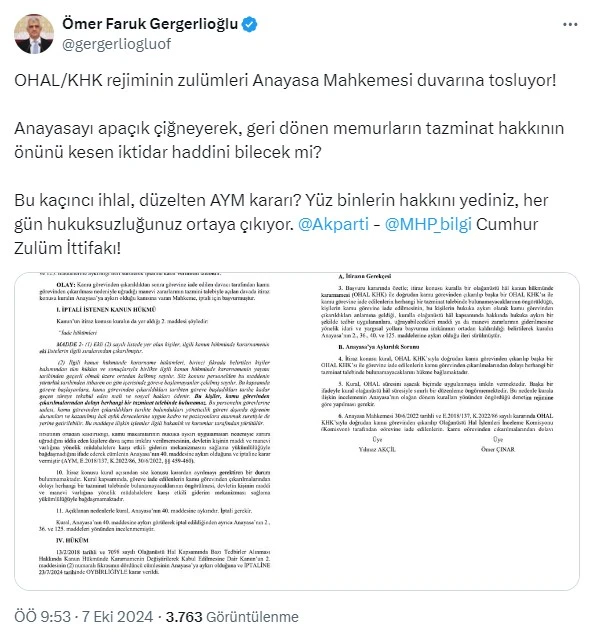Click the Ömer Faruk Gergerlioğlu display name
Viewport: 590px width, 634px height.
pyautogui.click(x=150, y=24)
